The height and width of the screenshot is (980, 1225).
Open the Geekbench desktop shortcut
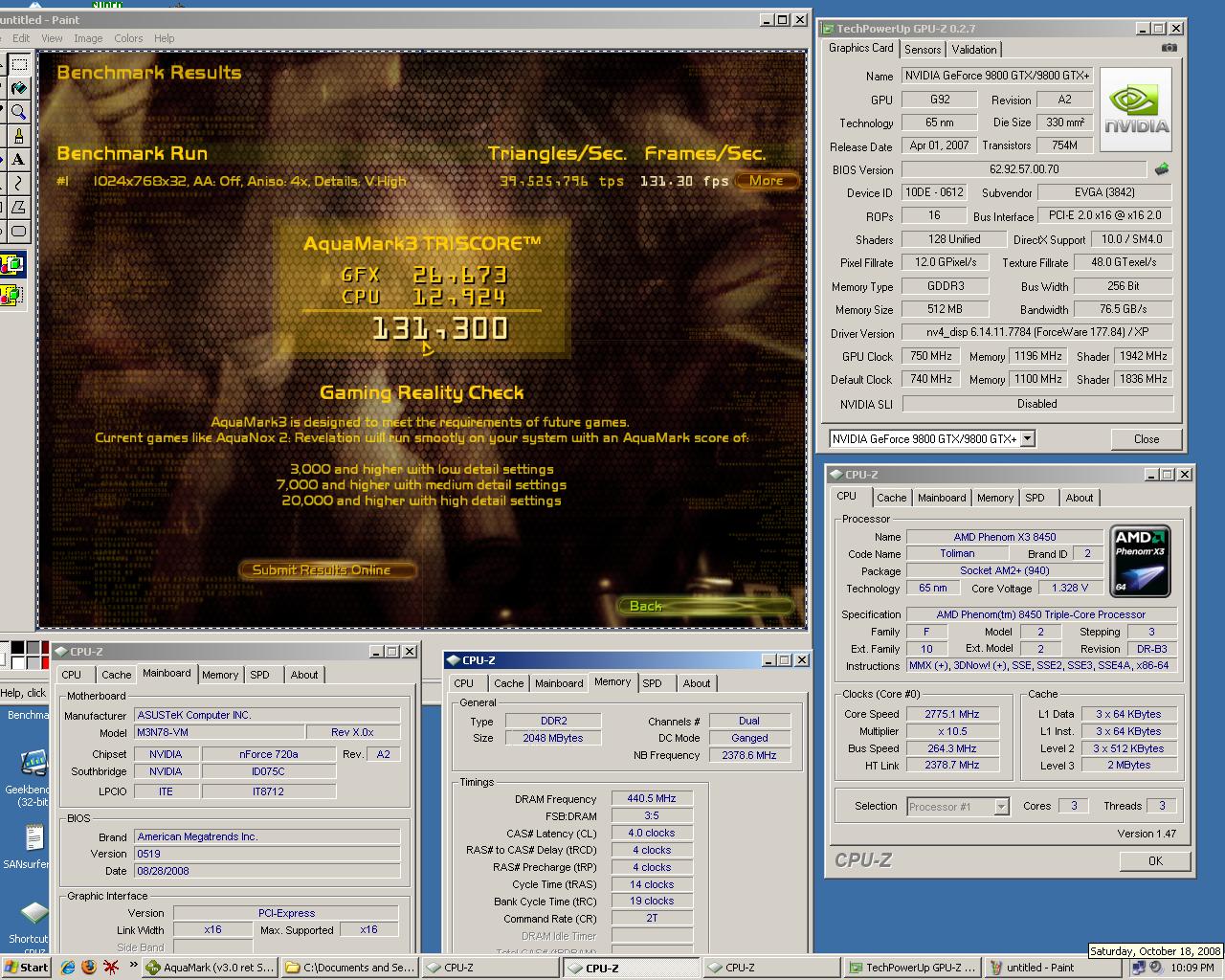click(x=32, y=778)
